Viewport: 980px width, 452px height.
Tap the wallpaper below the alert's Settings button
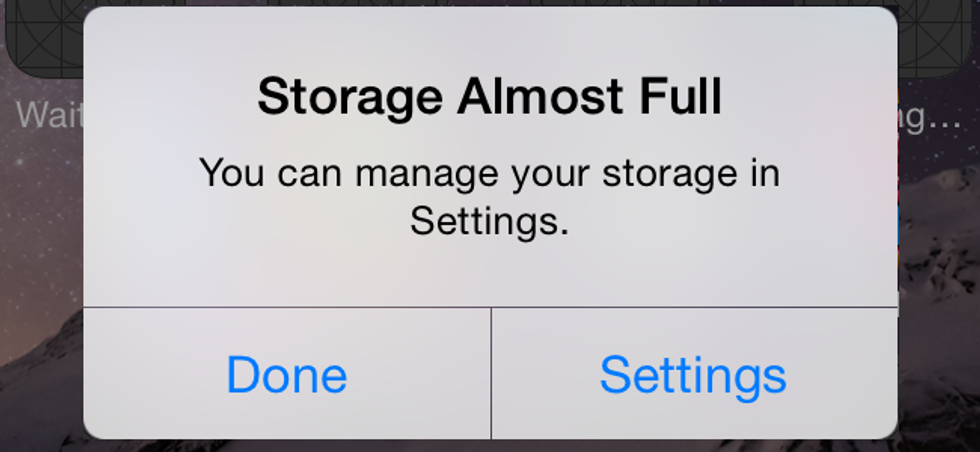(694, 446)
